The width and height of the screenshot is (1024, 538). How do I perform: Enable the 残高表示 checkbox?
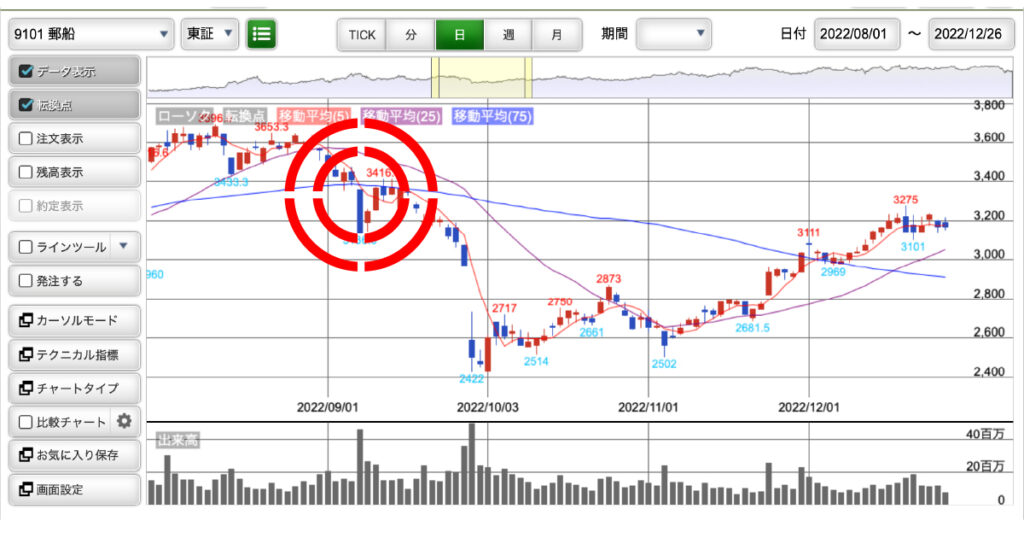pos(25,172)
